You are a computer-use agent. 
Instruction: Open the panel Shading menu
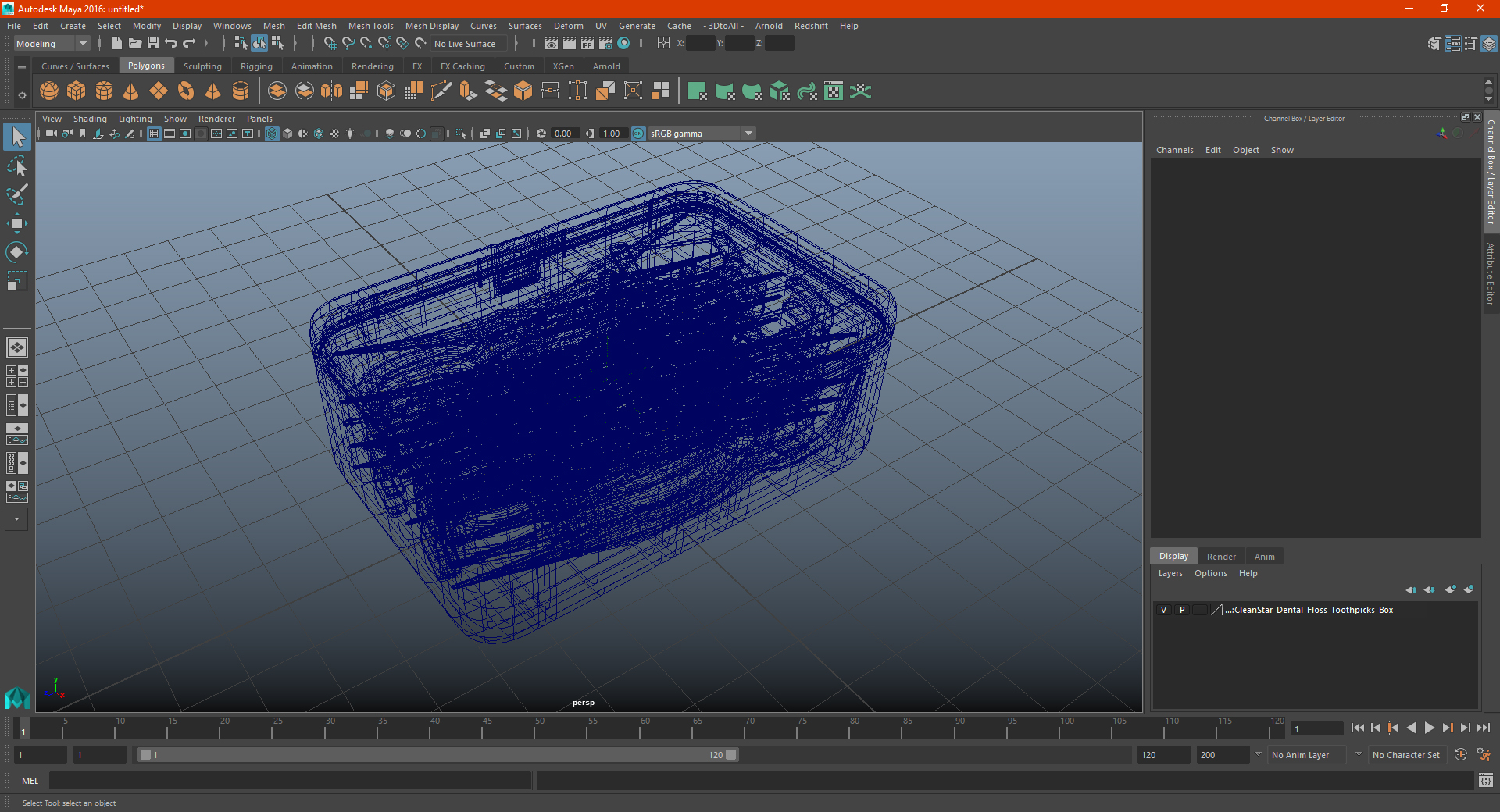(90, 119)
